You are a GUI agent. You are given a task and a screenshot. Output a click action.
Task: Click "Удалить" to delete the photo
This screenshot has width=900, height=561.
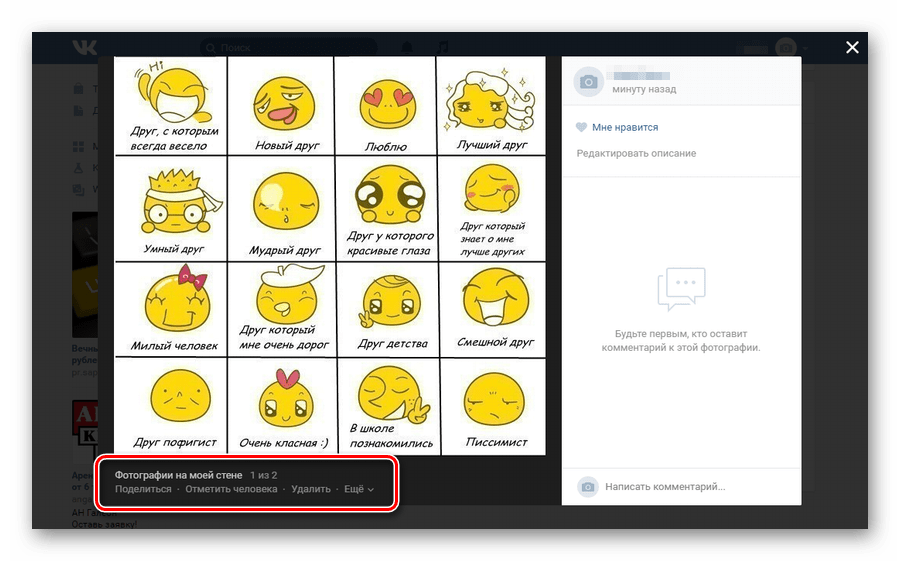pyautogui.click(x=311, y=490)
